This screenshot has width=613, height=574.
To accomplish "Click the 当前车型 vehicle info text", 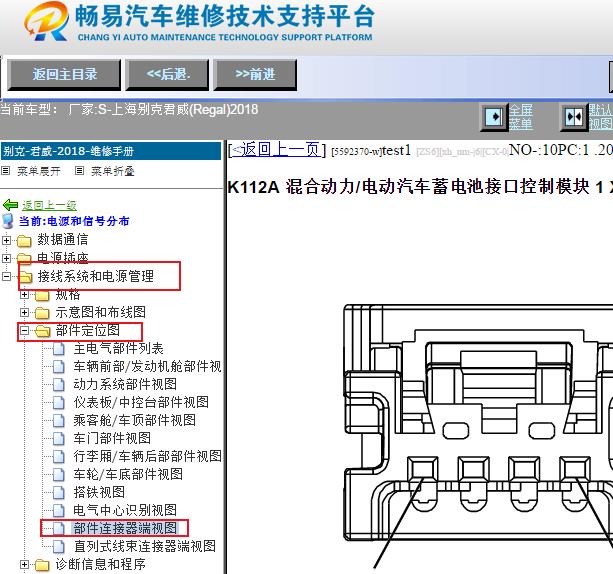I will tap(129, 109).
